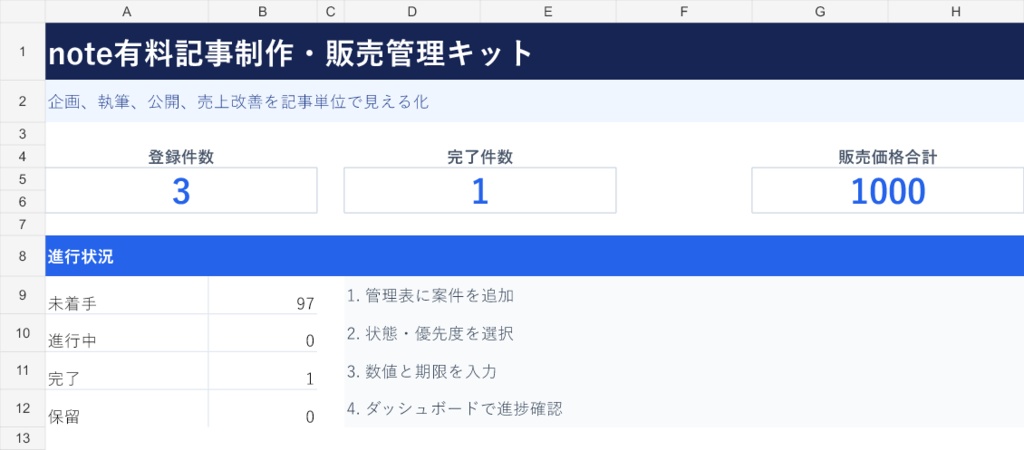Click the '保留' cell
This screenshot has width=1024, height=450.
tap(127, 410)
